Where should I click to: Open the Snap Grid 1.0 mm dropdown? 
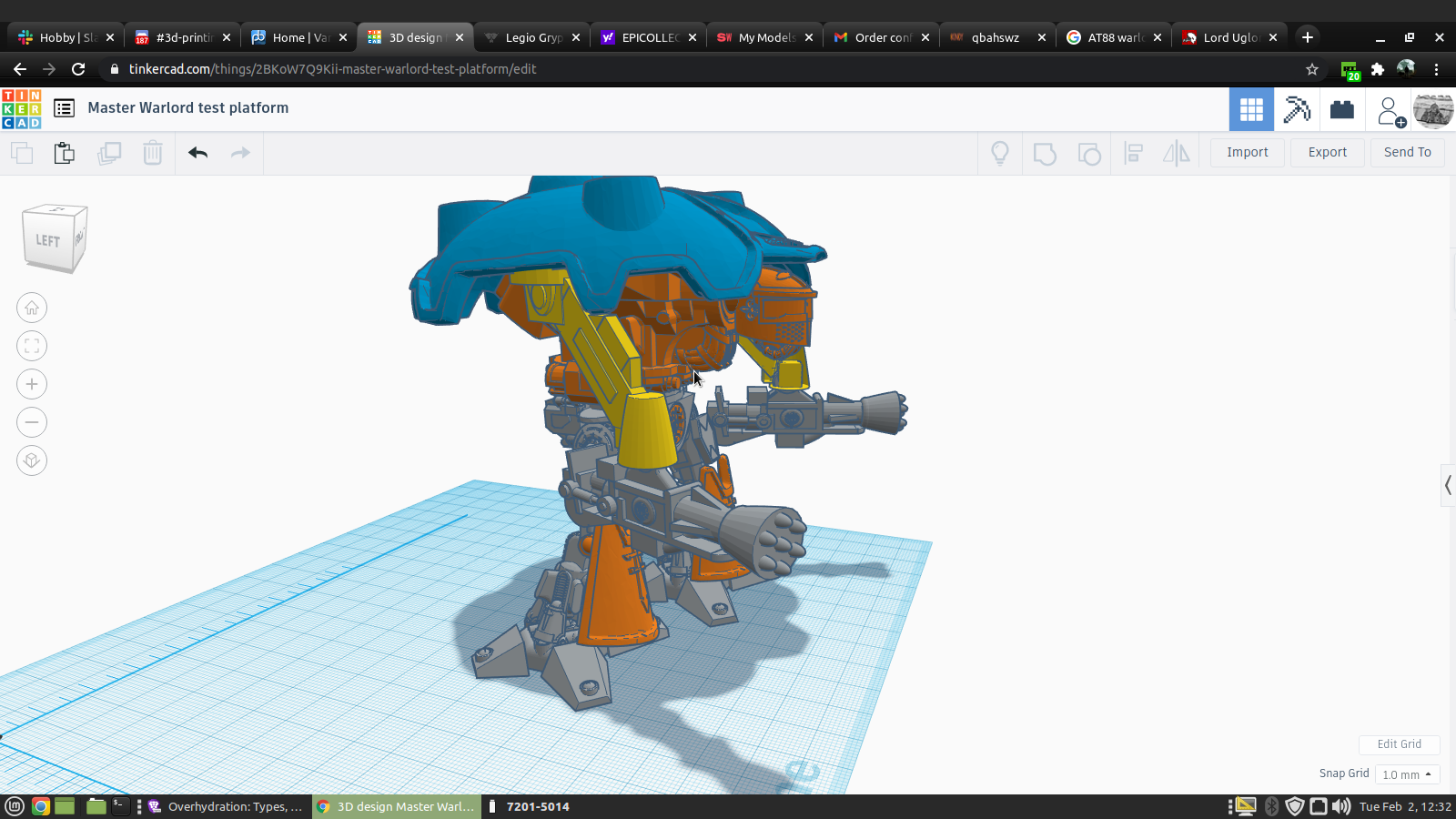coord(1407,774)
